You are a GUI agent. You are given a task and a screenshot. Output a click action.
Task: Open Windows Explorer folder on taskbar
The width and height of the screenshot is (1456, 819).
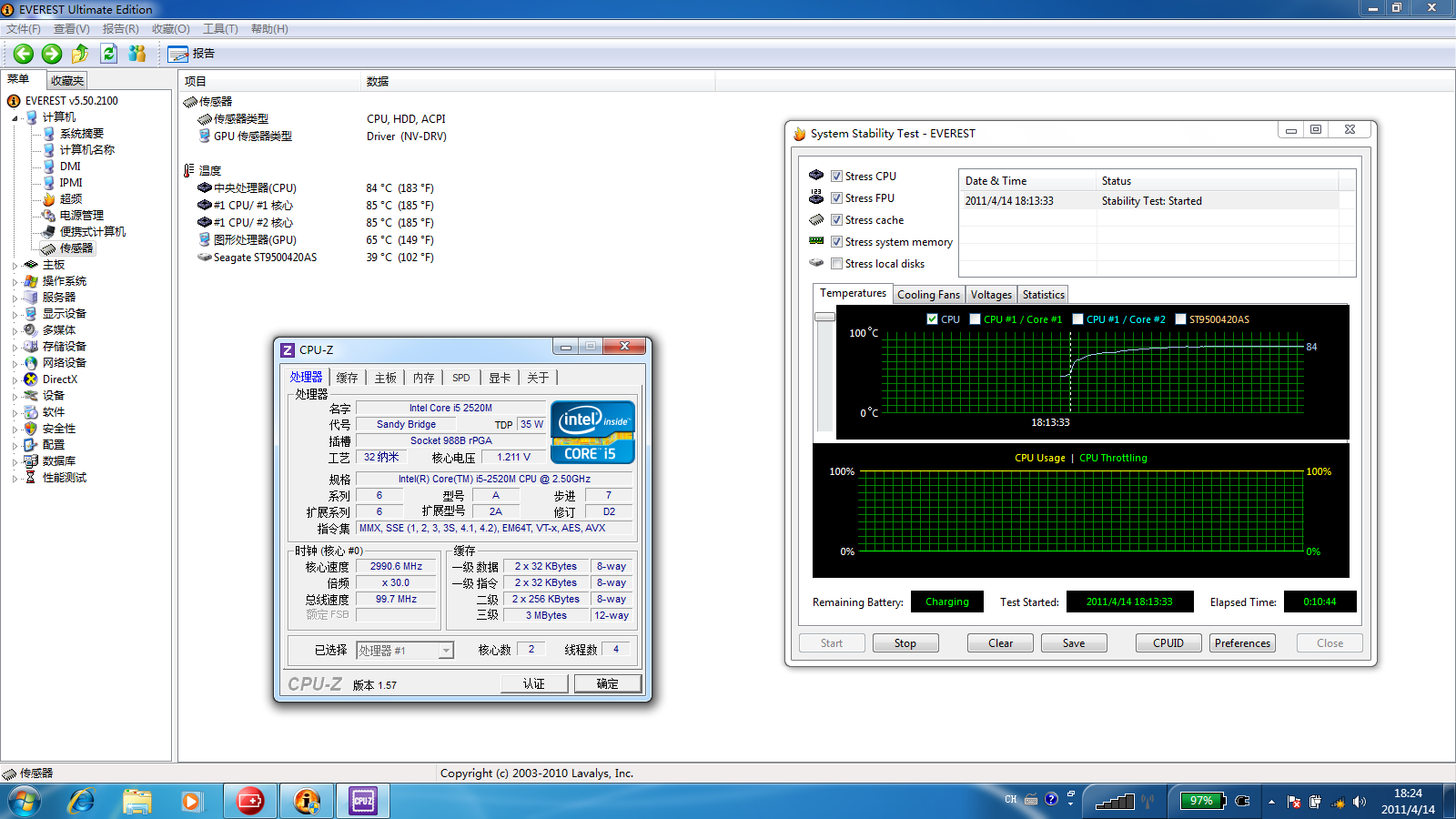pyautogui.click(x=136, y=802)
